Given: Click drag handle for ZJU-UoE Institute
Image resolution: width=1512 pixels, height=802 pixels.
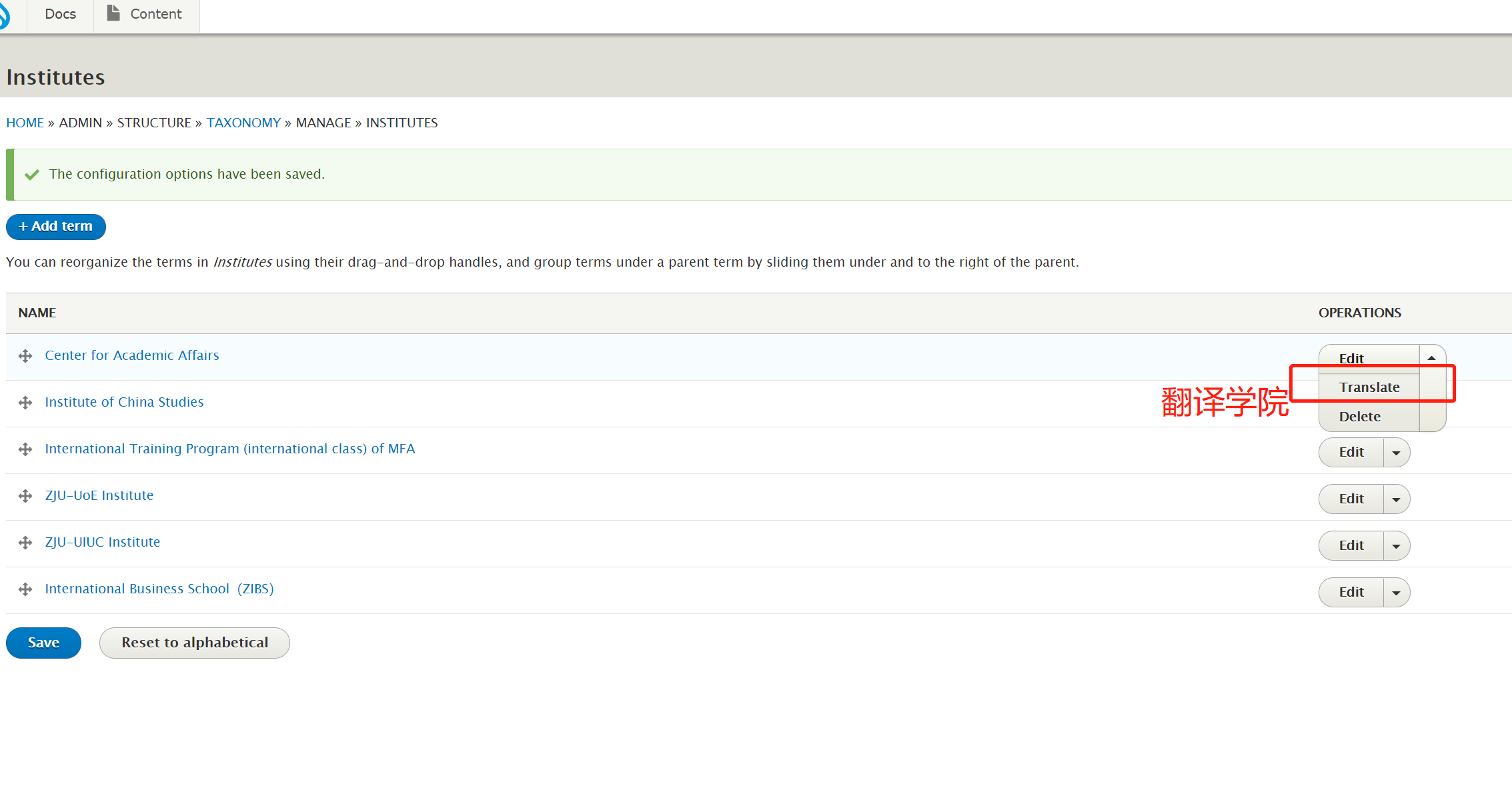Looking at the screenshot, I should pyautogui.click(x=25, y=496).
